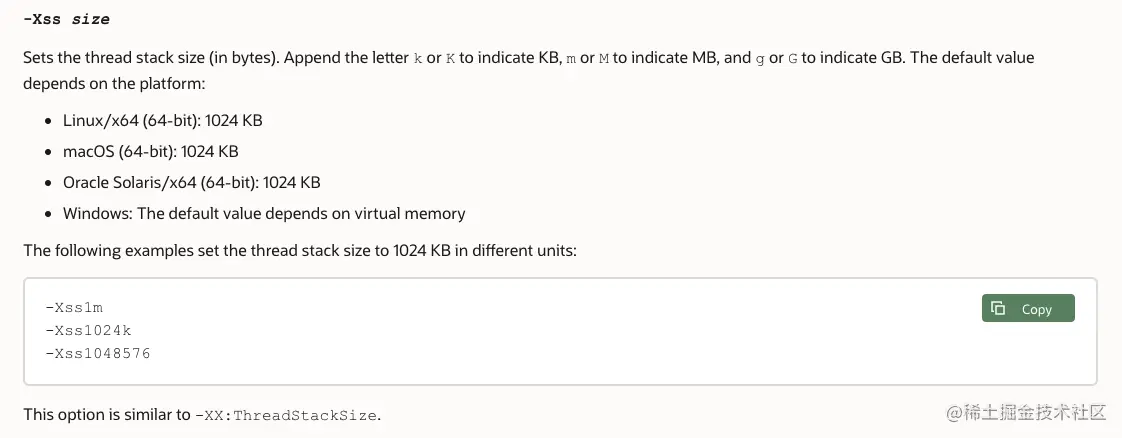1122x438 pixels.
Task: Click the uppercase M inline code letter
Action: coord(603,58)
